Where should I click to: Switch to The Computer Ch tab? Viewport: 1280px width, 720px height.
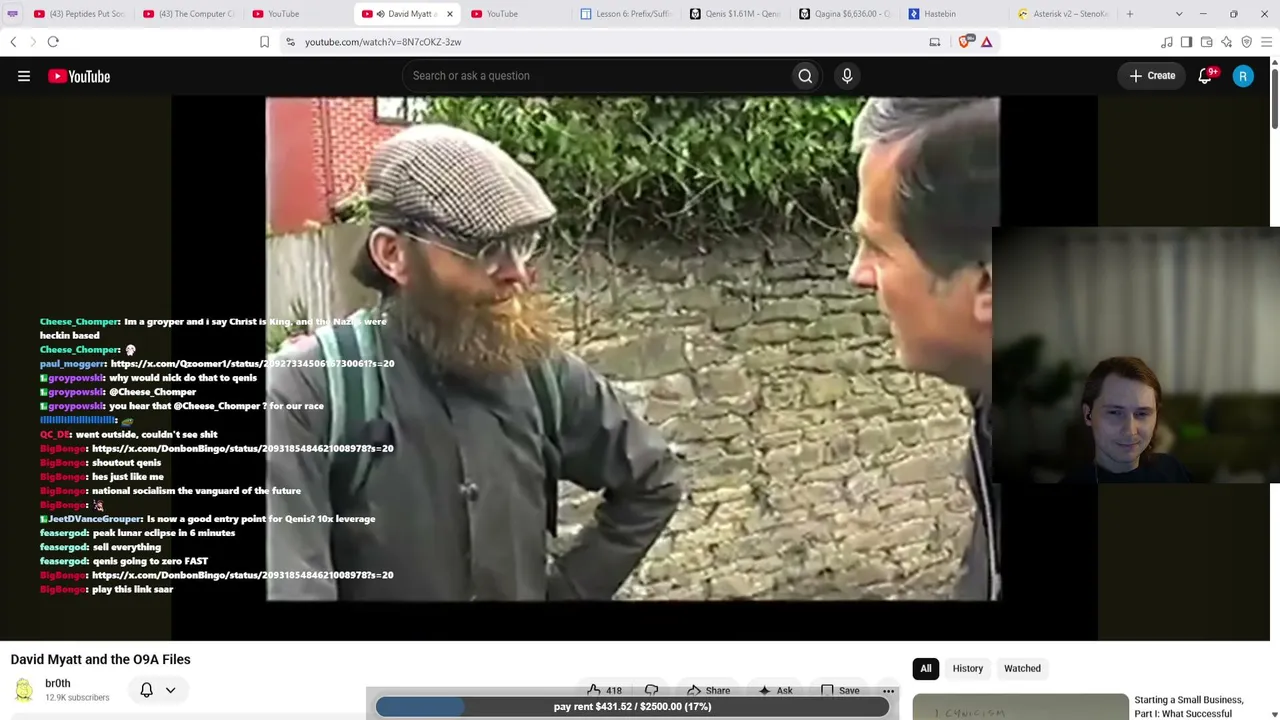pyautogui.click(x=189, y=14)
